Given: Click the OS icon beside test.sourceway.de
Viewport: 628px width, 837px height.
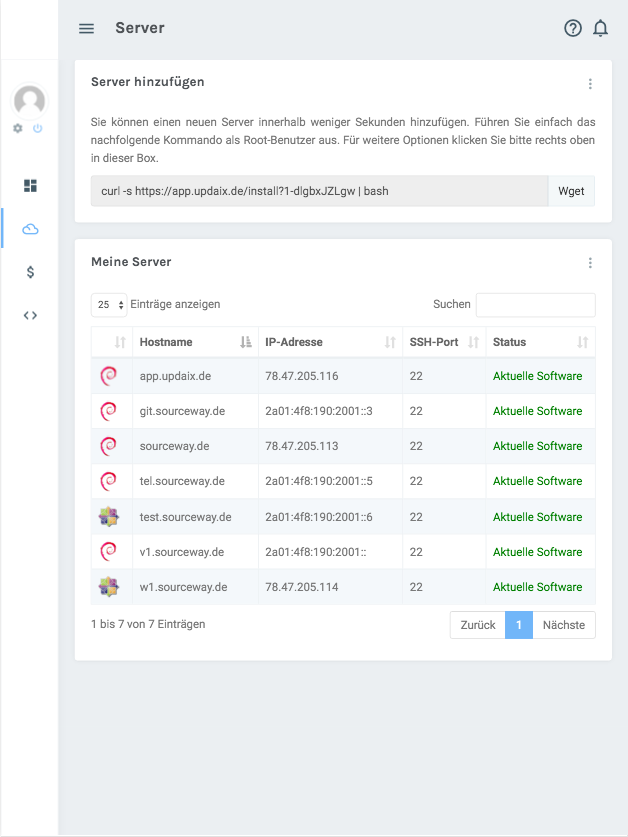Looking at the screenshot, I should pos(111,516).
